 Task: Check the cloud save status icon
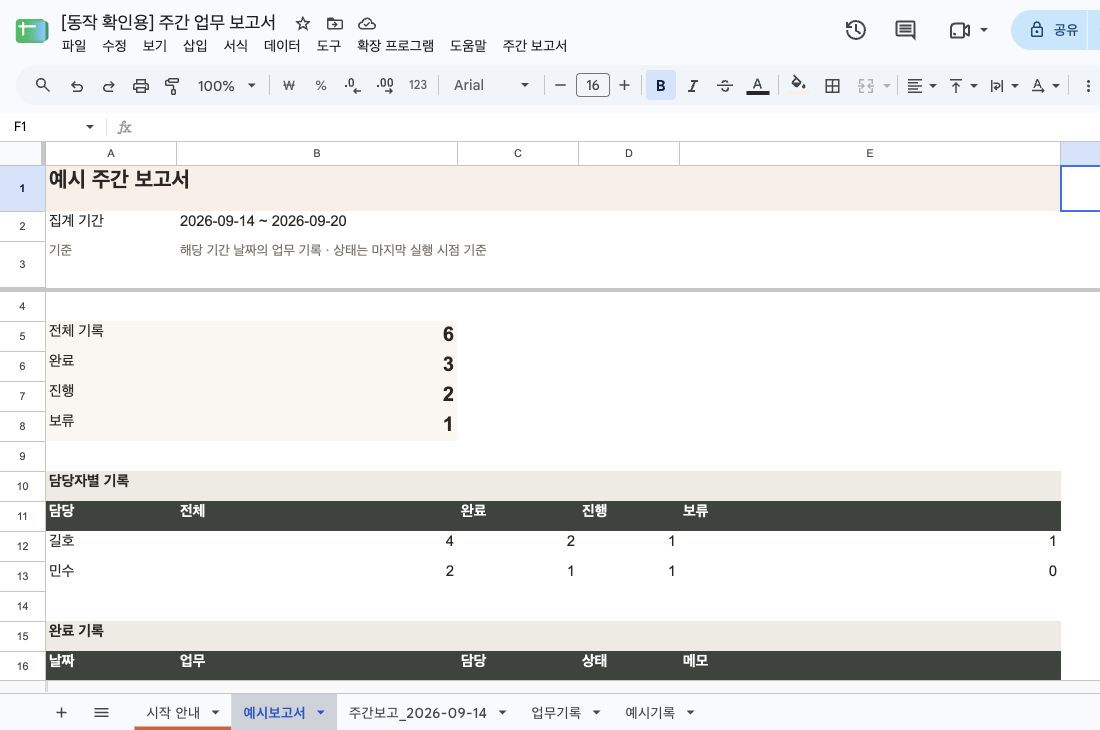tap(367, 24)
